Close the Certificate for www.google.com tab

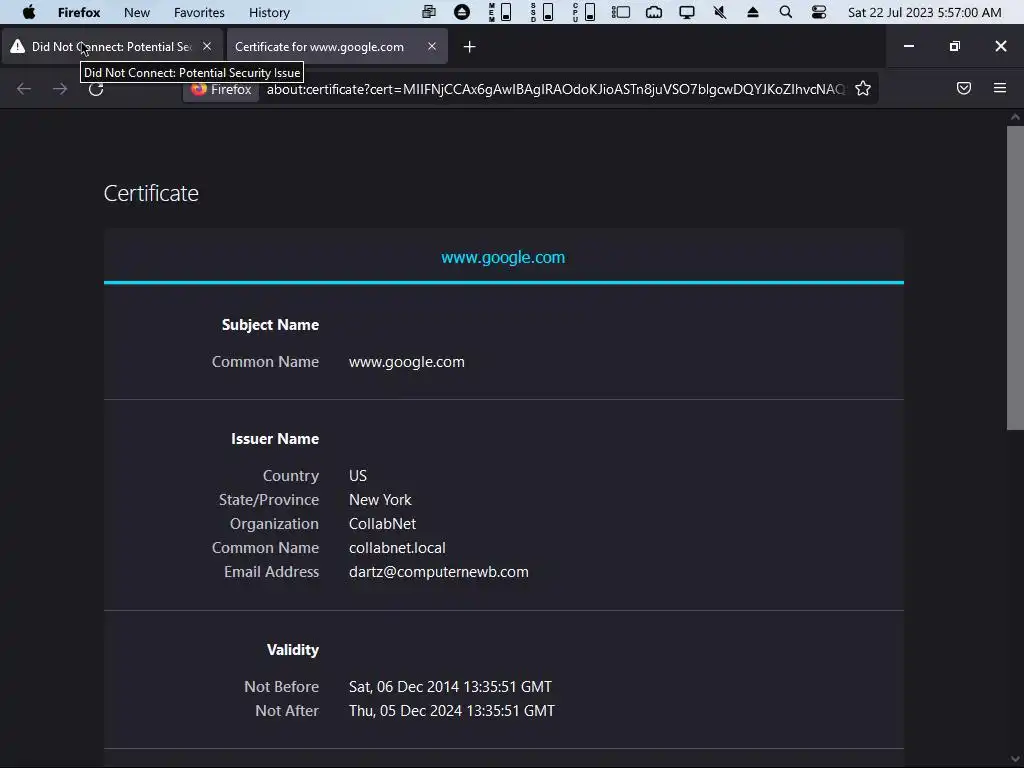(432, 46)
